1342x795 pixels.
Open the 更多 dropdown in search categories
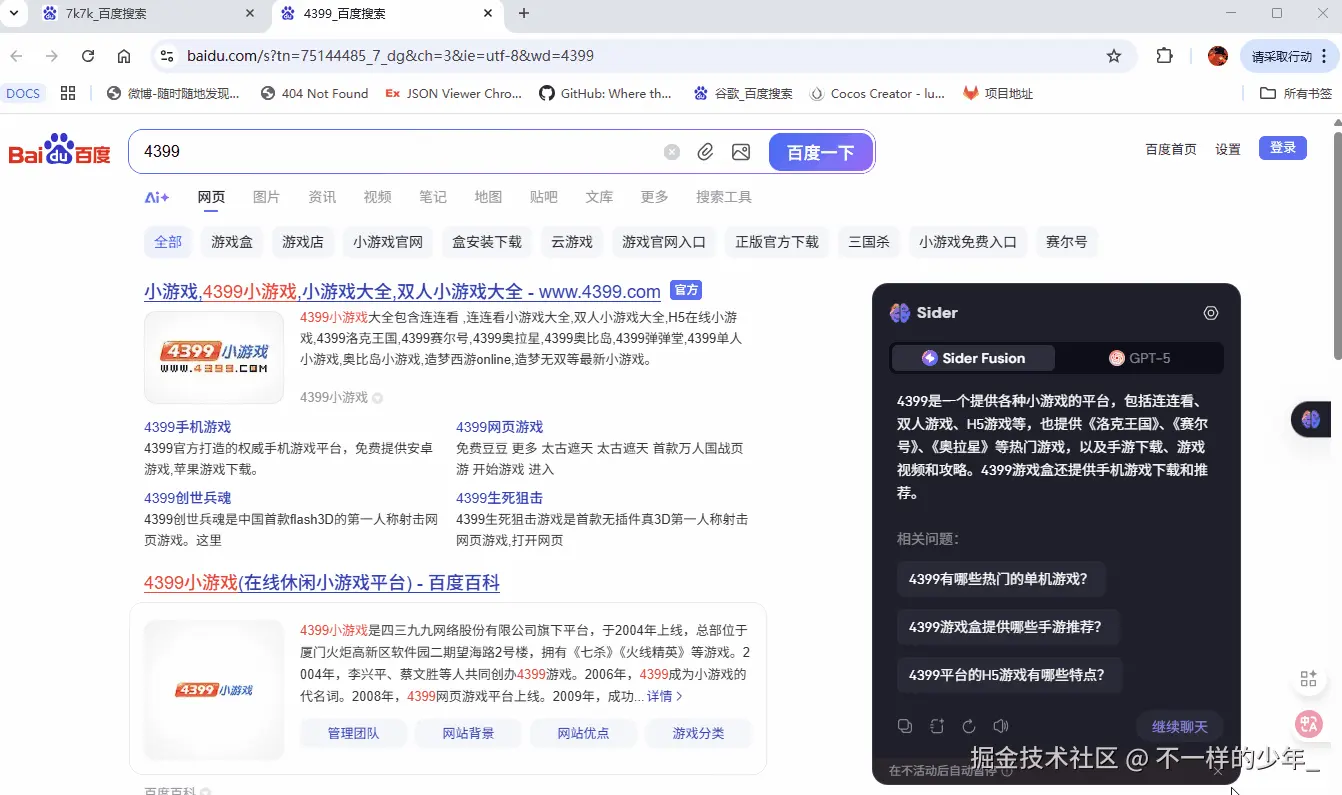[x=653, y=197]
